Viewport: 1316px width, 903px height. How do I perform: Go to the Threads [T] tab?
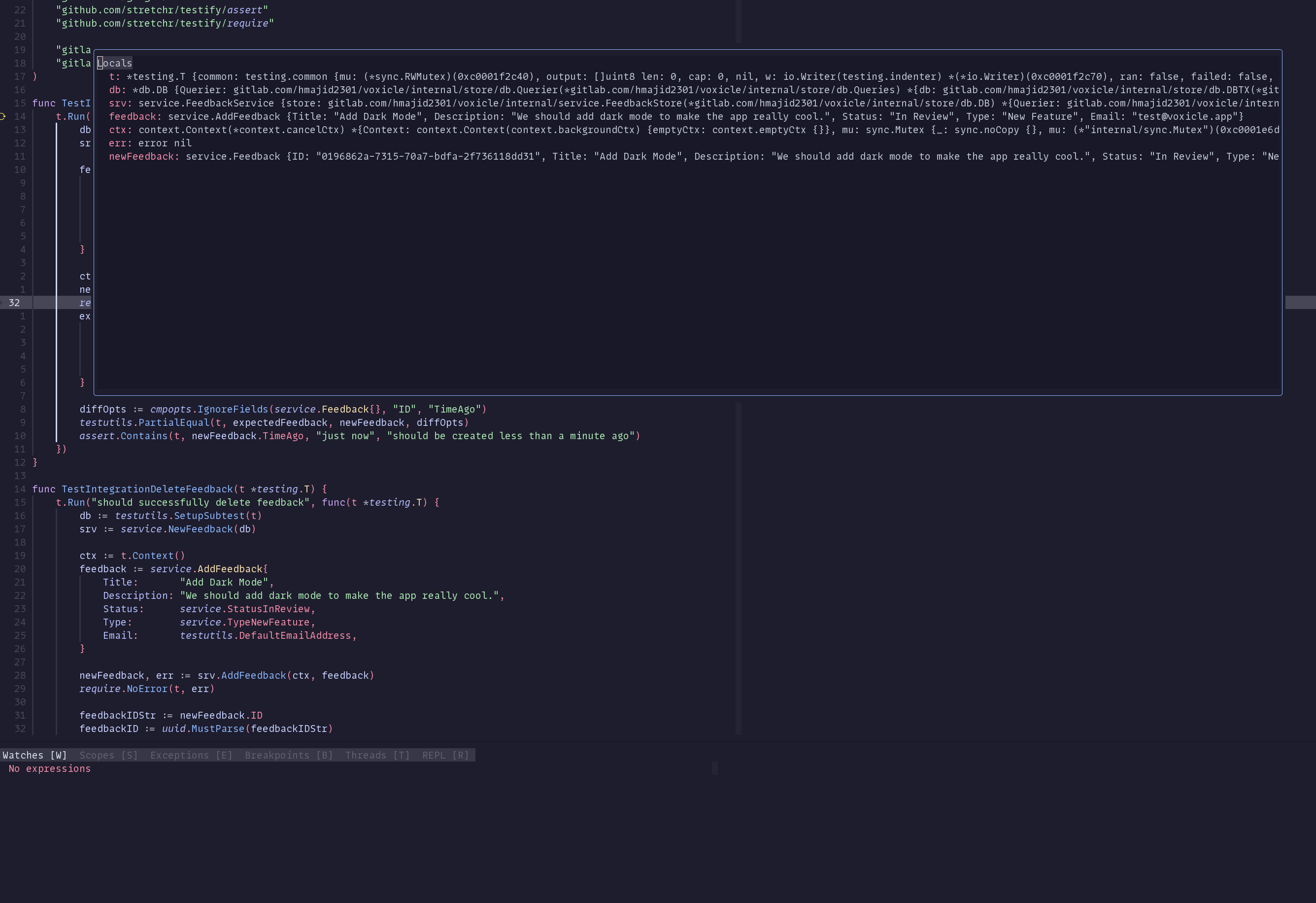pyautogui.click(x=378, y=755)
